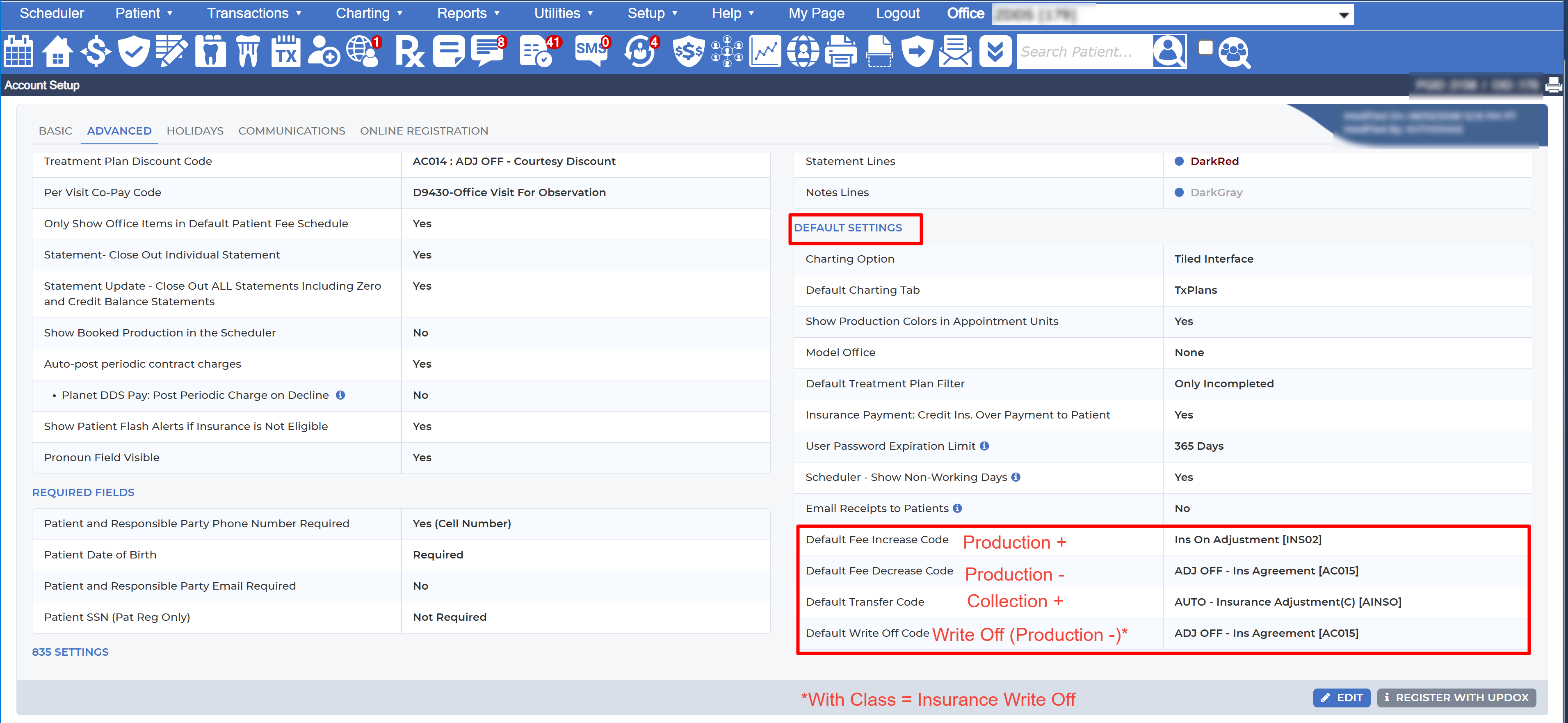Open the SMS messages icon
The width and height of the screenshot is (1568, 723).
tap(592, 52)
